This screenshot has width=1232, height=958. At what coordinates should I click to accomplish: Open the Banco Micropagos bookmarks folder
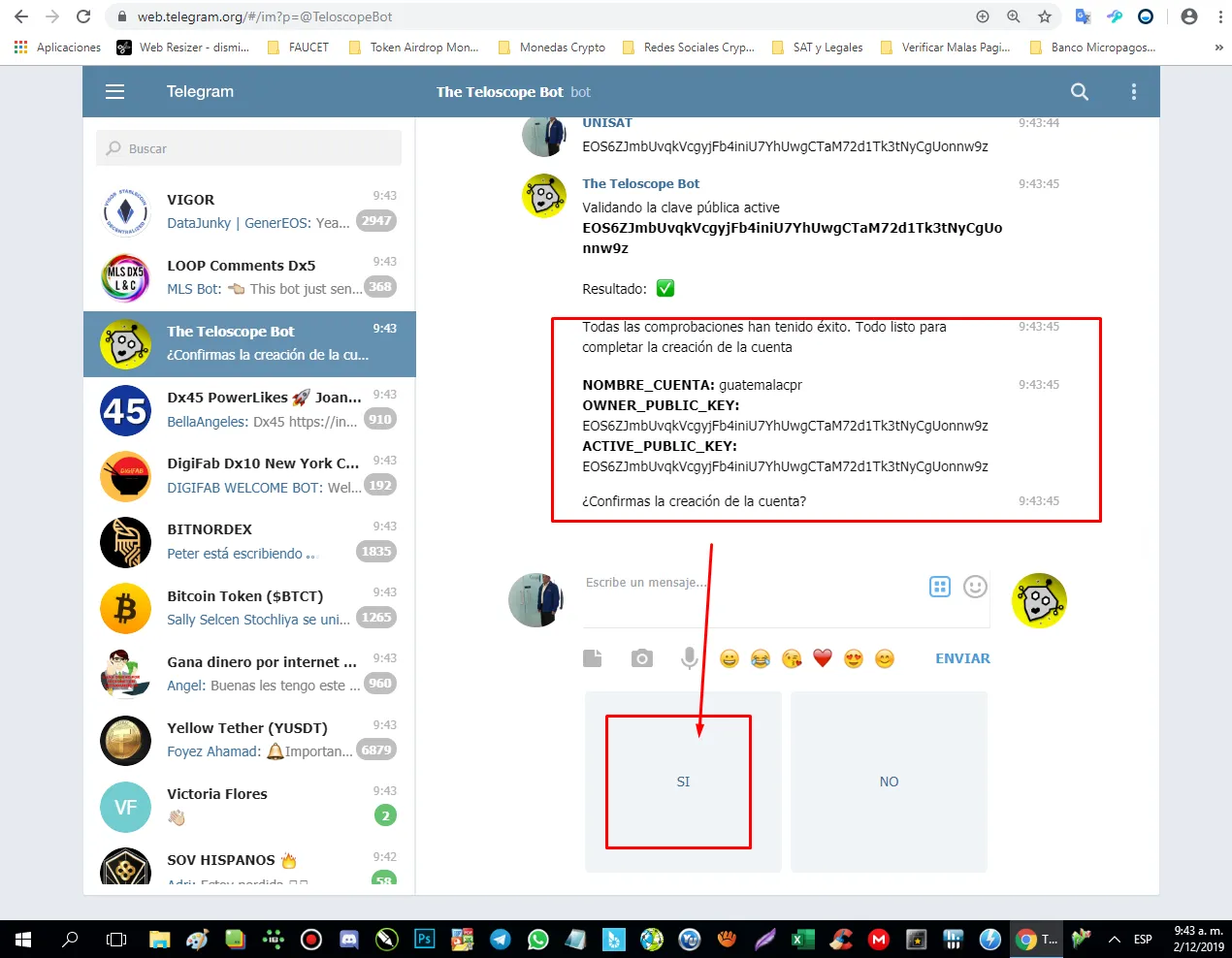[x=1092, y=47]
